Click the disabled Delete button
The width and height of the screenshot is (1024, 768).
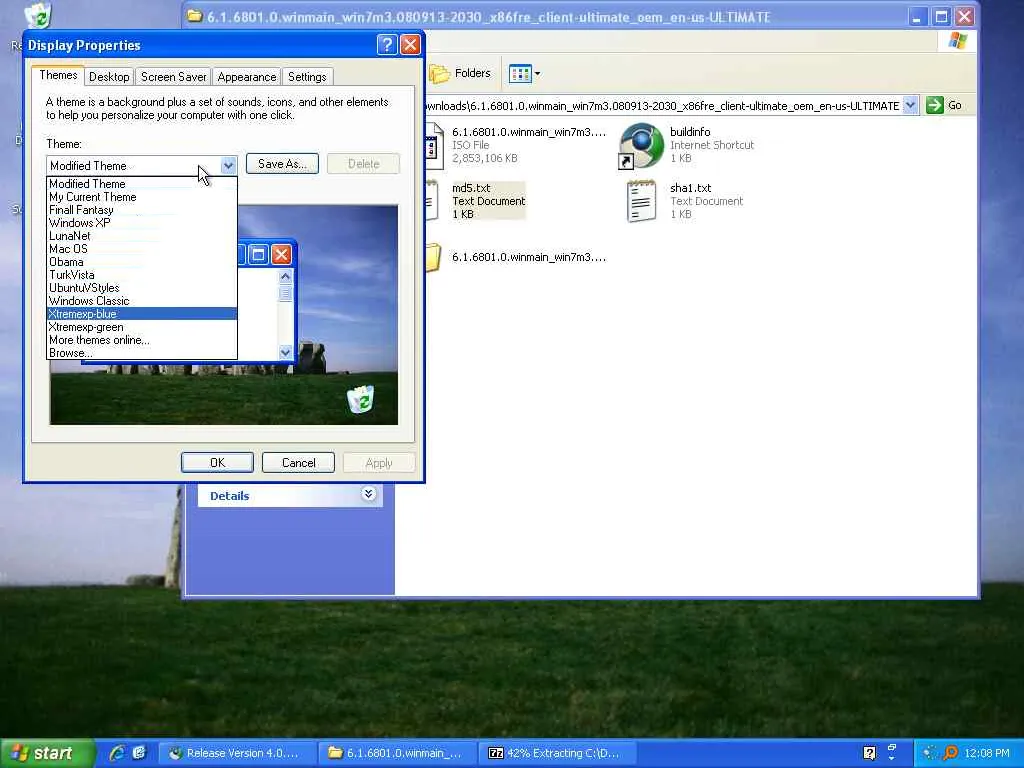[363, 163]
